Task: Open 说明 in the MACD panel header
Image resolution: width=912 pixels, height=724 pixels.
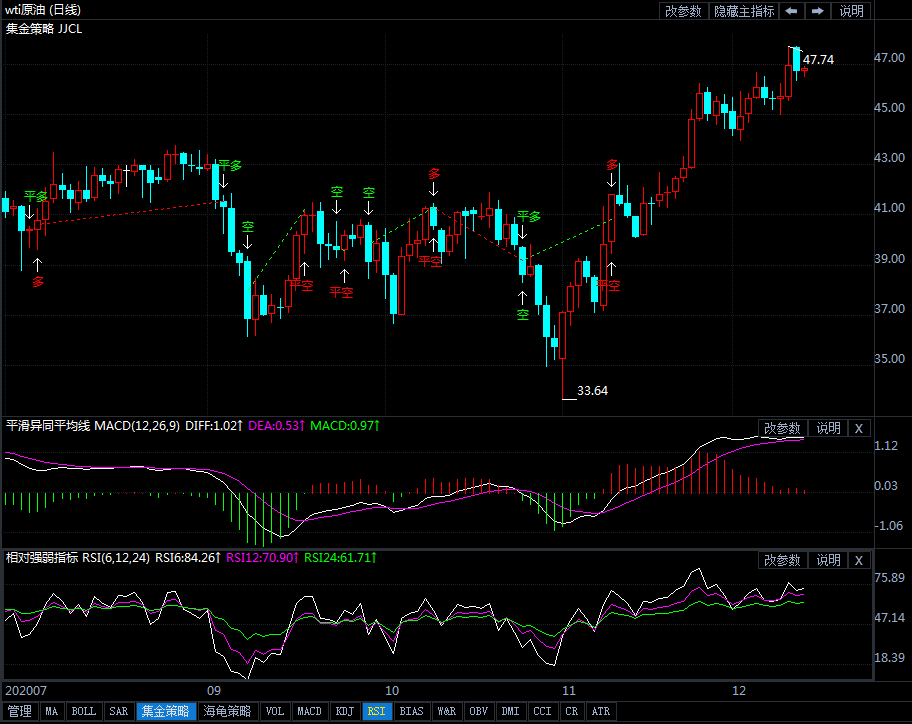Action: 828,428
